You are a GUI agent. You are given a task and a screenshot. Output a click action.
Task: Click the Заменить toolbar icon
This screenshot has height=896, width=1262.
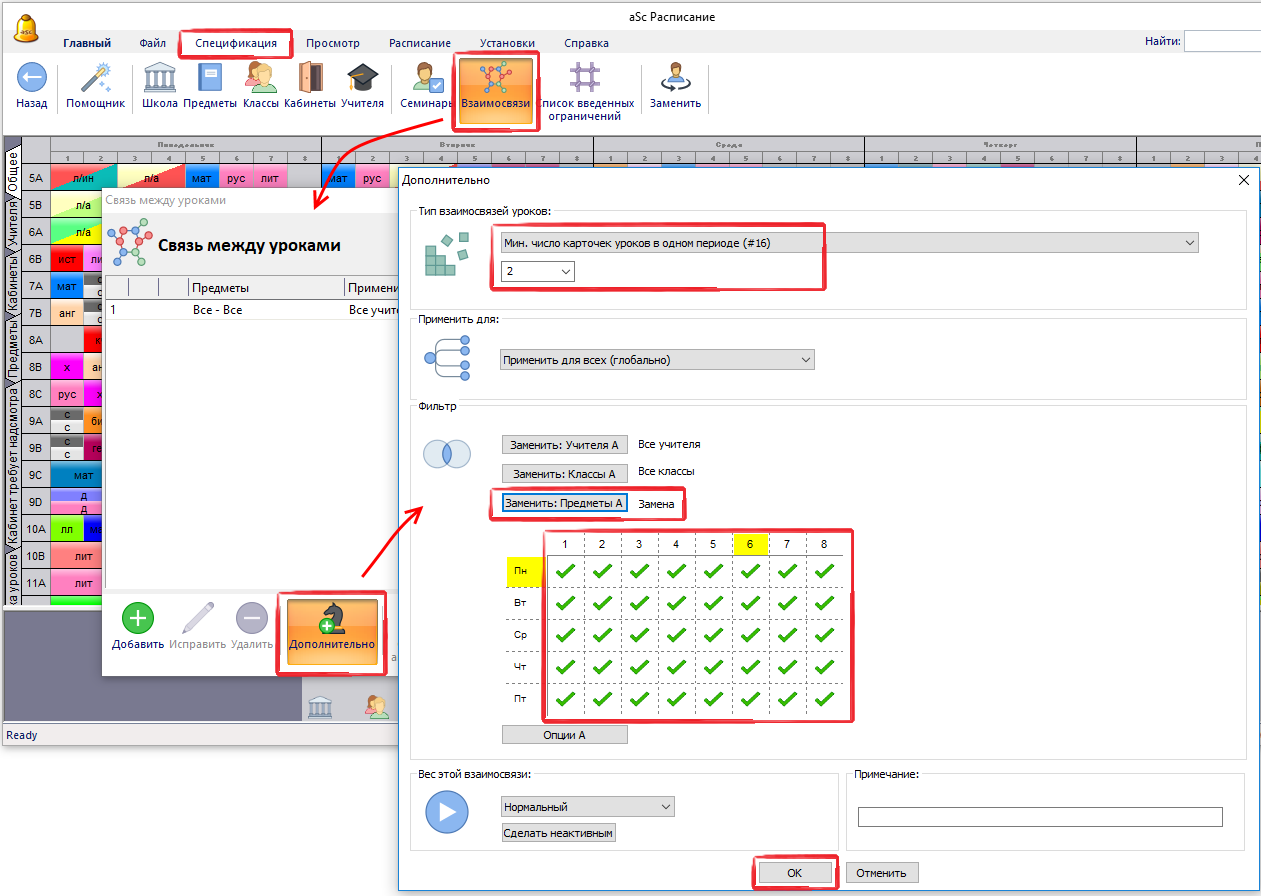click(x=675, y=78)
